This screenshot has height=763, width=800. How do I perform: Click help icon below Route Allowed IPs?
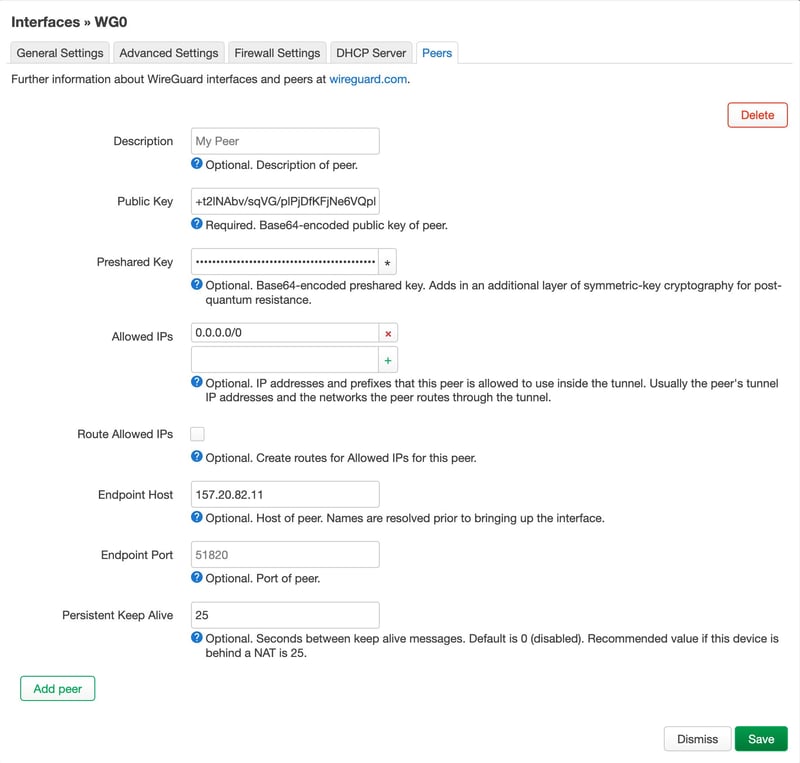point(197,458)
